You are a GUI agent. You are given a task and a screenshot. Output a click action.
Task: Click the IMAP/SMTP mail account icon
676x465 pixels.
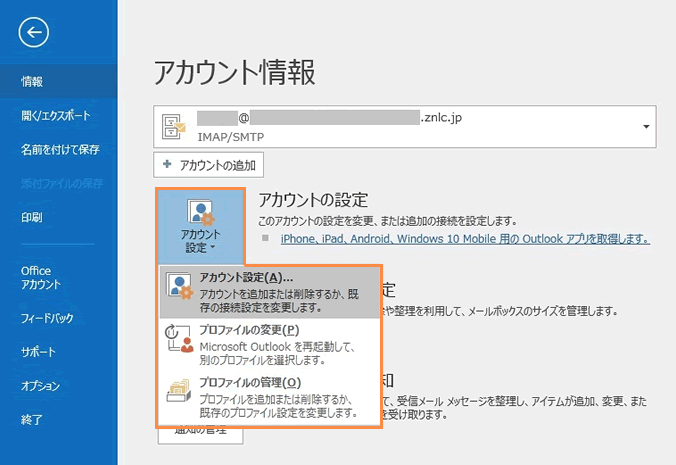coord(173,127)
